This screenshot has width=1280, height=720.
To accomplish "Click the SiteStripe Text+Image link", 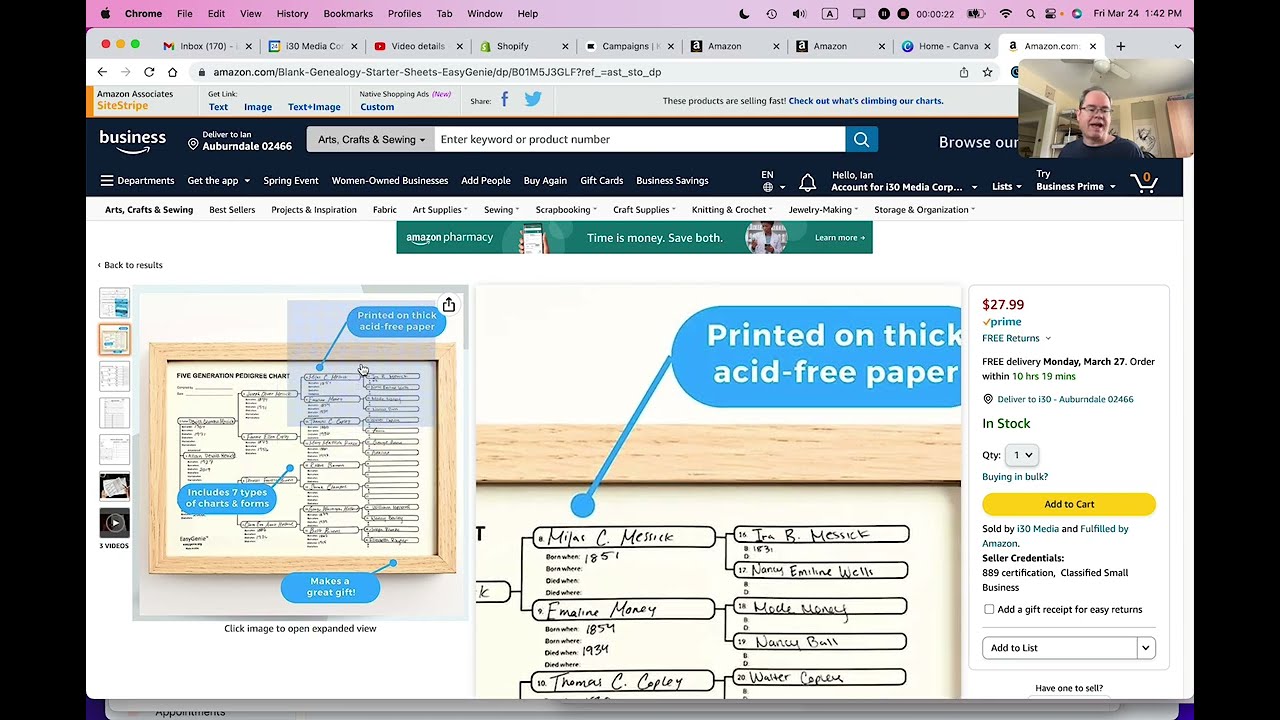I will (314, 107).
